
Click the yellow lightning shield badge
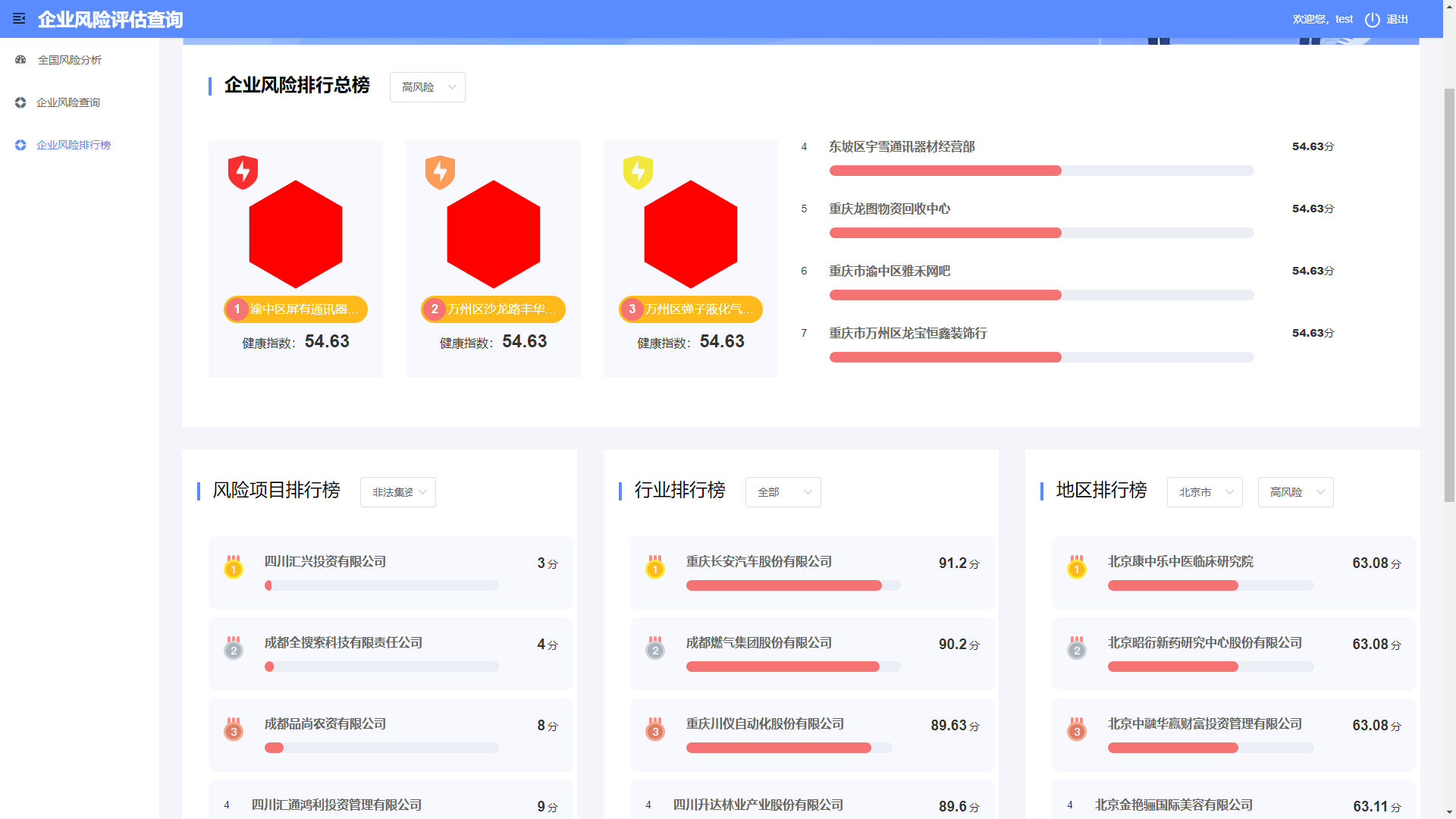pyautogui.click(x=638, y=172)
